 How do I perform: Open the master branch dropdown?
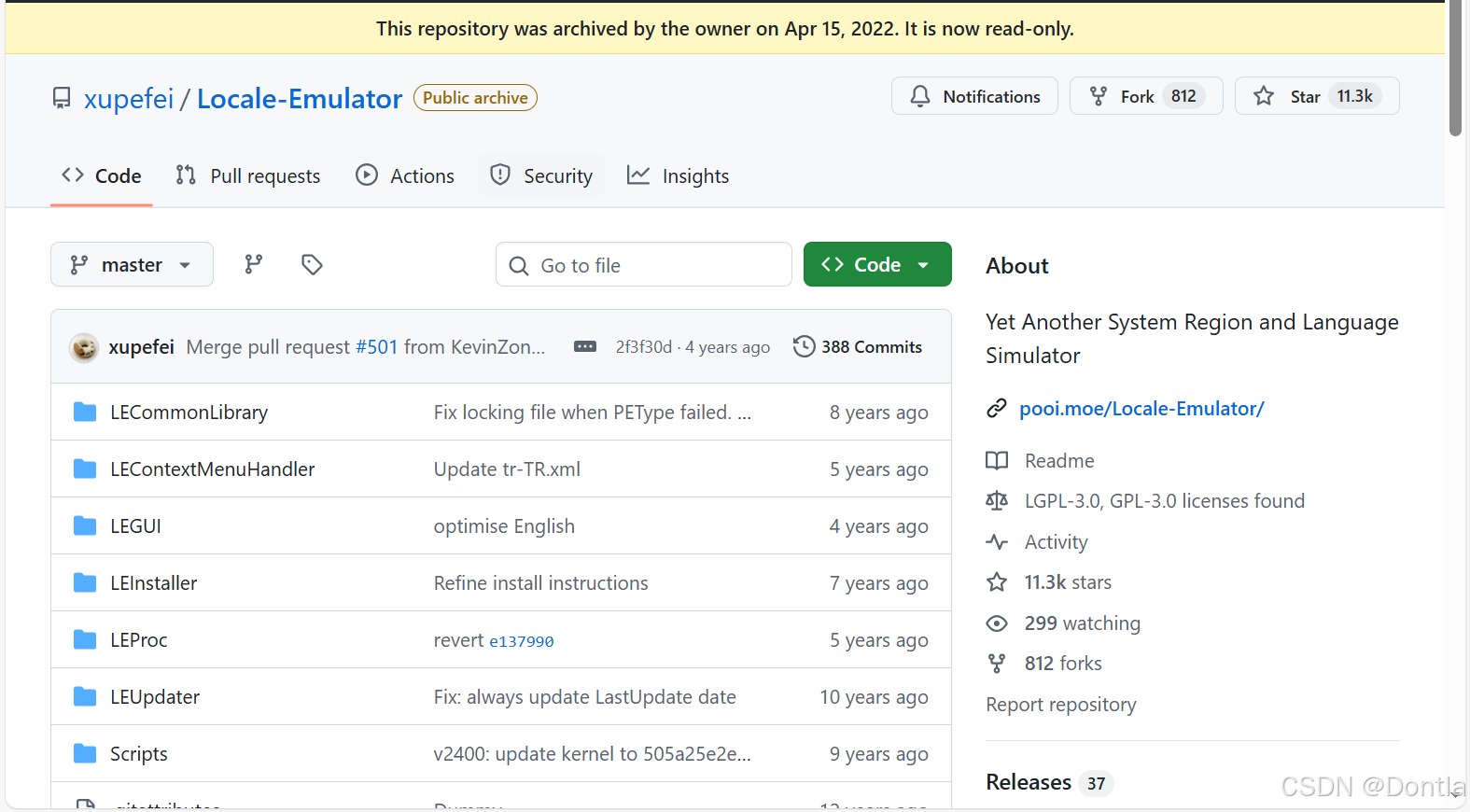[x=132, y=264]
